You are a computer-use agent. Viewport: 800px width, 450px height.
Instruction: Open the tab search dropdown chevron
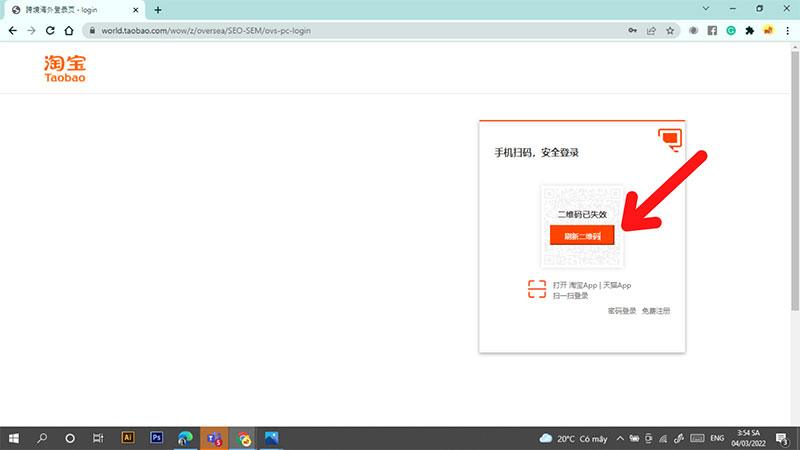point(706,9)
